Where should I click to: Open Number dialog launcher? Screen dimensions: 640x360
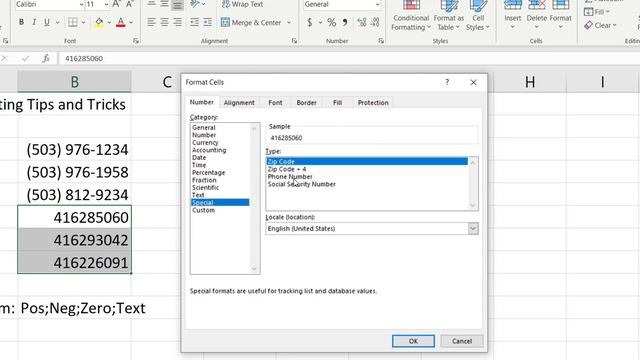(x=381, y=41)
